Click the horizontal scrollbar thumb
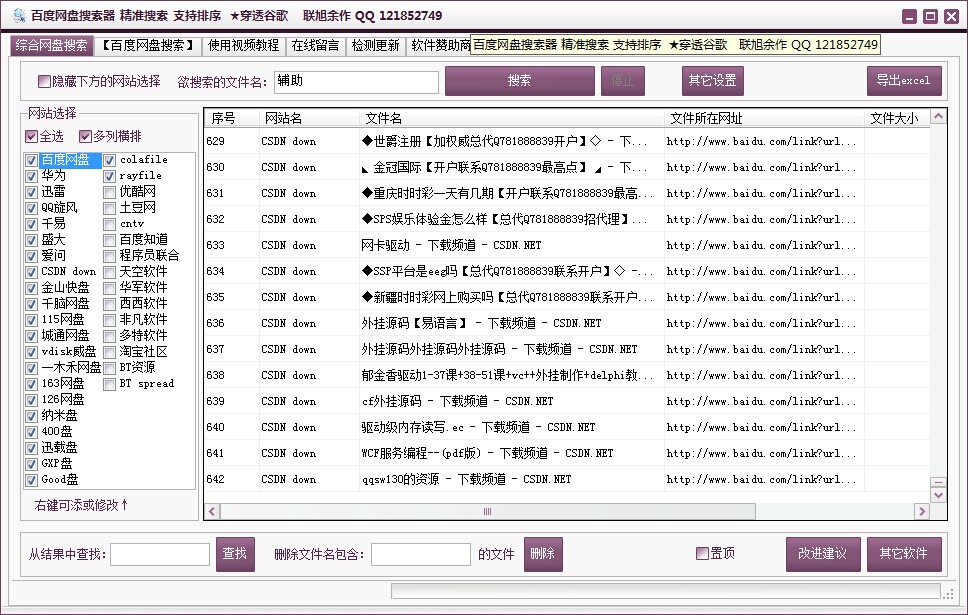The height and width of the screenshot is (615, 968). tap(488, 511)
